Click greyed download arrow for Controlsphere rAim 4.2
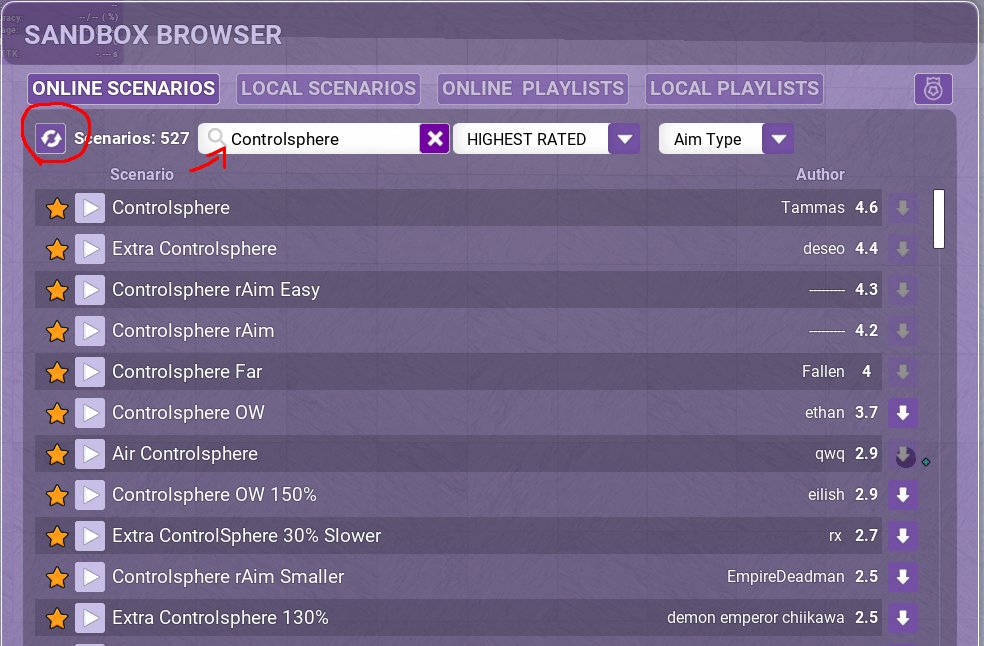This screenshot has width=984, height=646. 903,331
